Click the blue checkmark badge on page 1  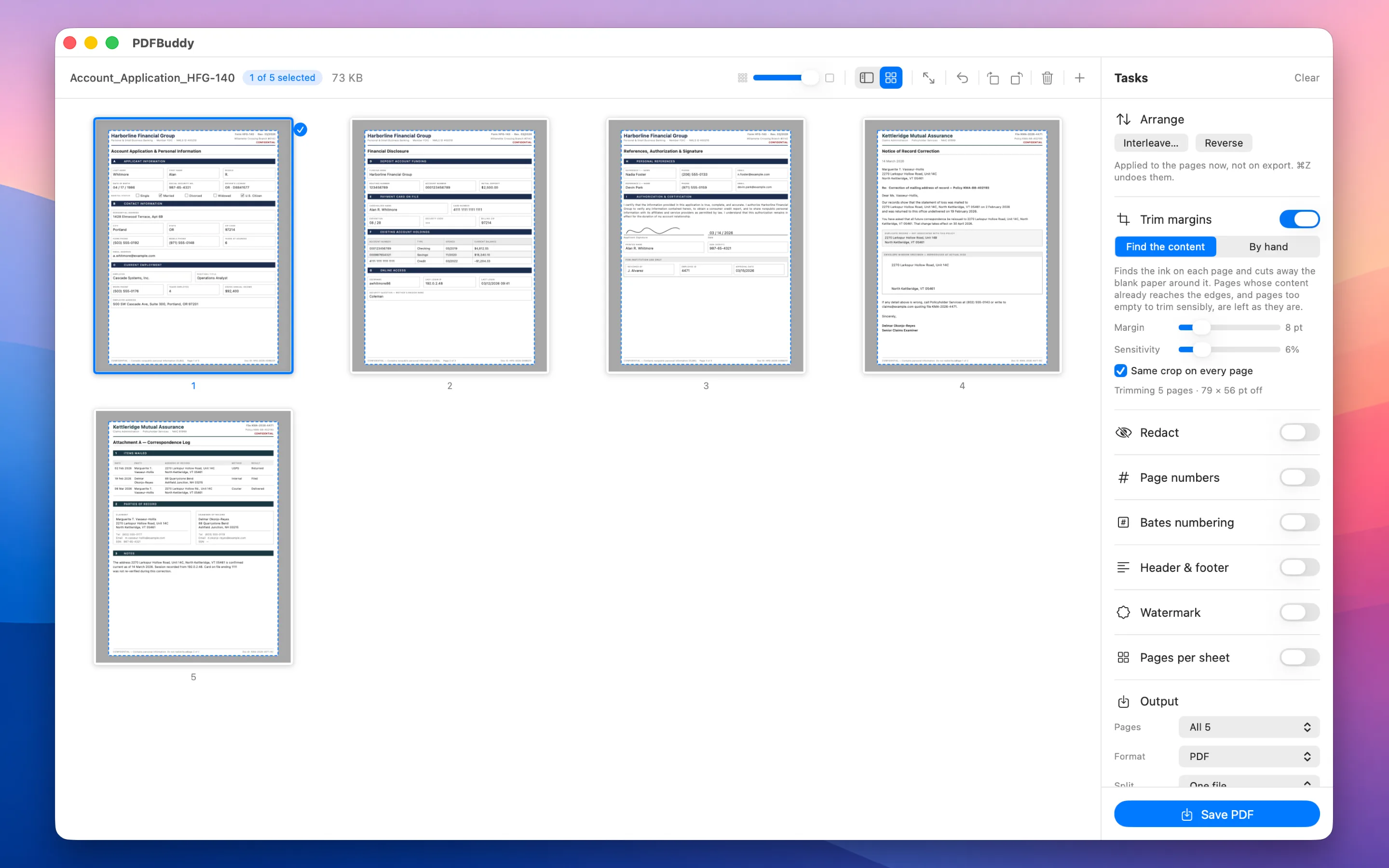point(300,130)
